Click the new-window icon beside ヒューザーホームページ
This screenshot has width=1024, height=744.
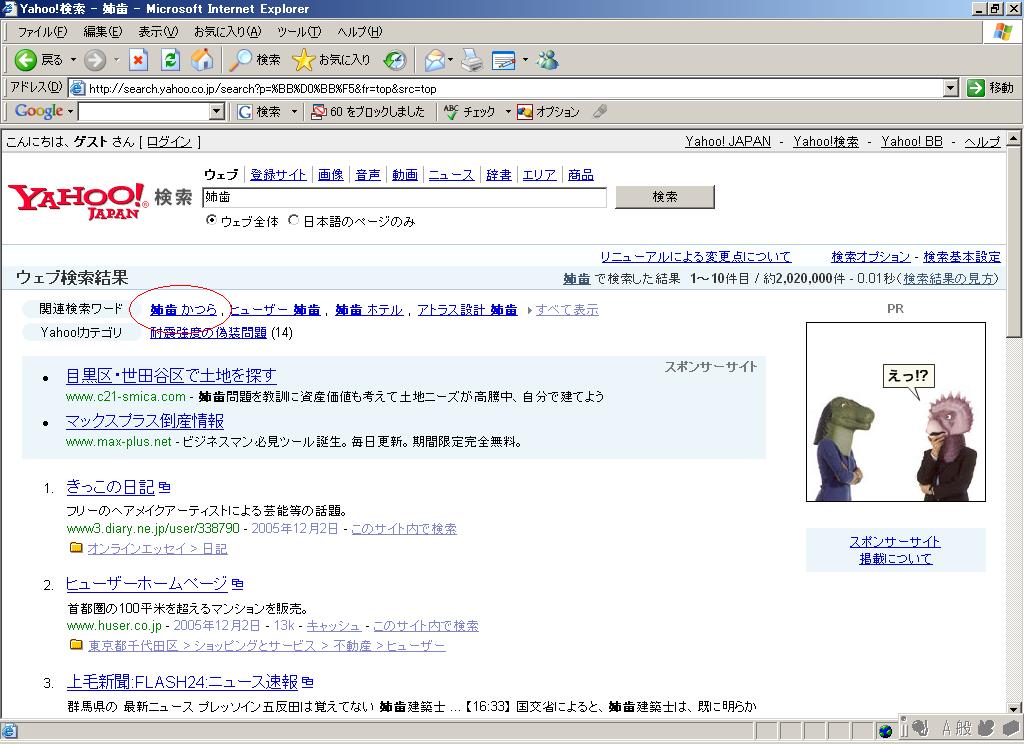coord(237,583)
